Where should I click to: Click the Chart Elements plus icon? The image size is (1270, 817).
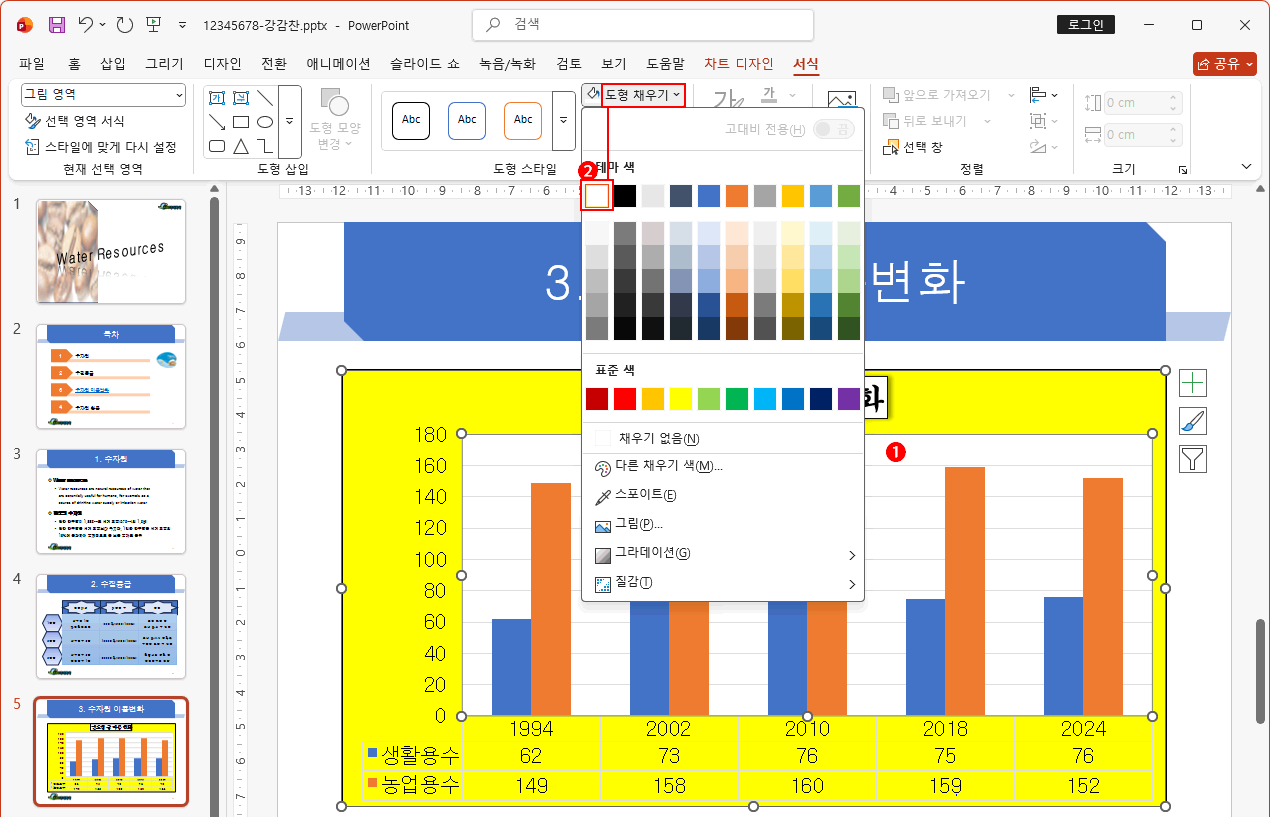click(1193, 383)
